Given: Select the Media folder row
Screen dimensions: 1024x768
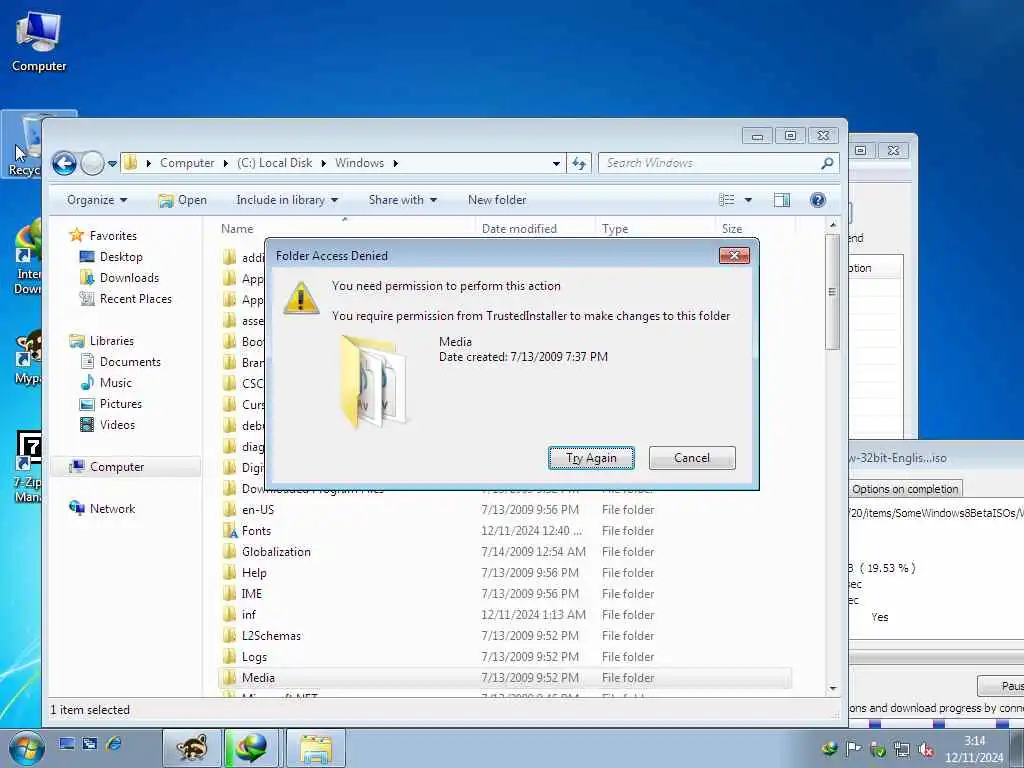Looking at the screenshot, I should click(x=505, y=678).
